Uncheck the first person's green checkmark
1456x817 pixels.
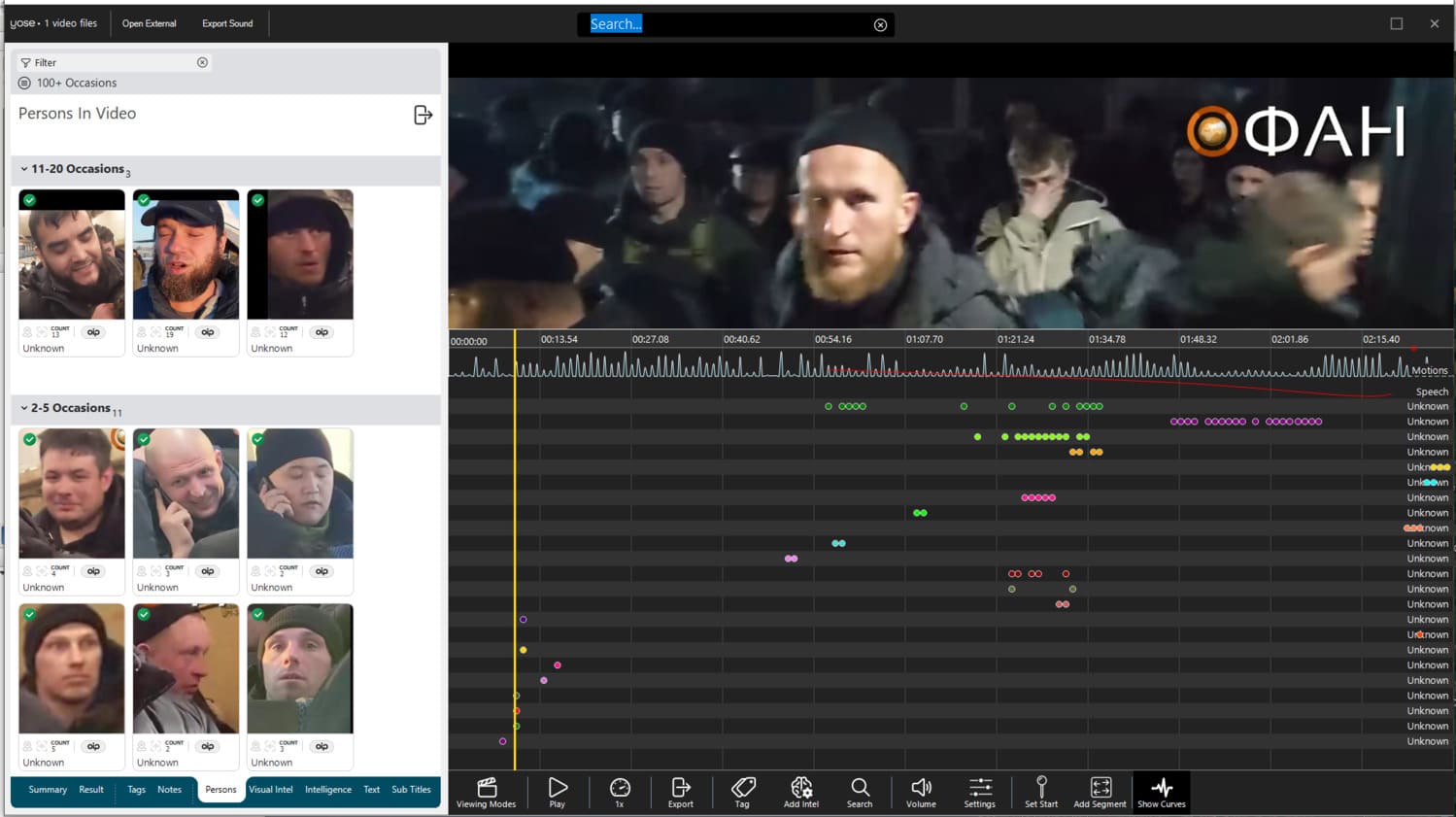click(x=30, y=200)
